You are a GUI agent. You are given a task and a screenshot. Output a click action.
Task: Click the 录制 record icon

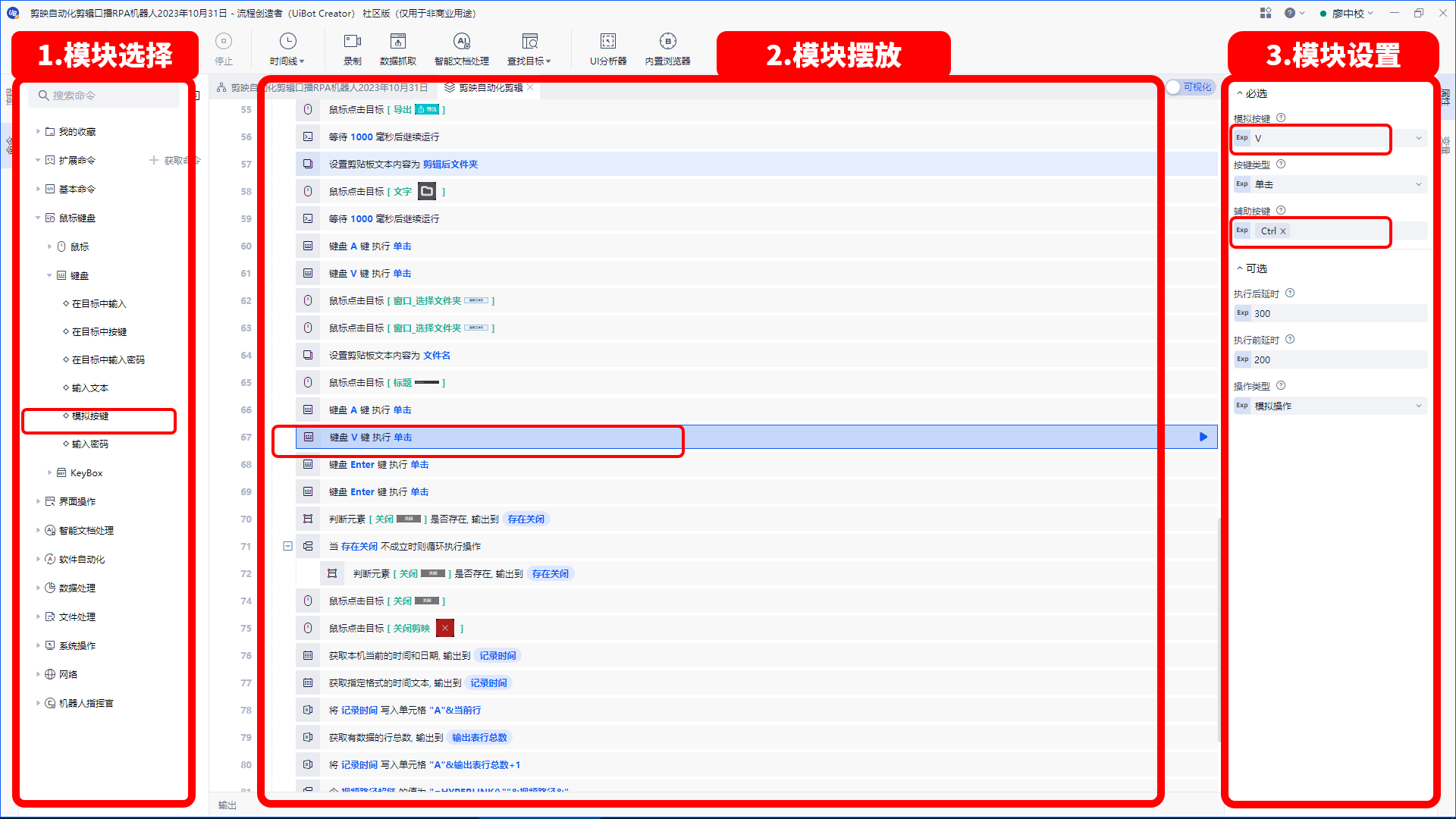click(x=353, y=41)
